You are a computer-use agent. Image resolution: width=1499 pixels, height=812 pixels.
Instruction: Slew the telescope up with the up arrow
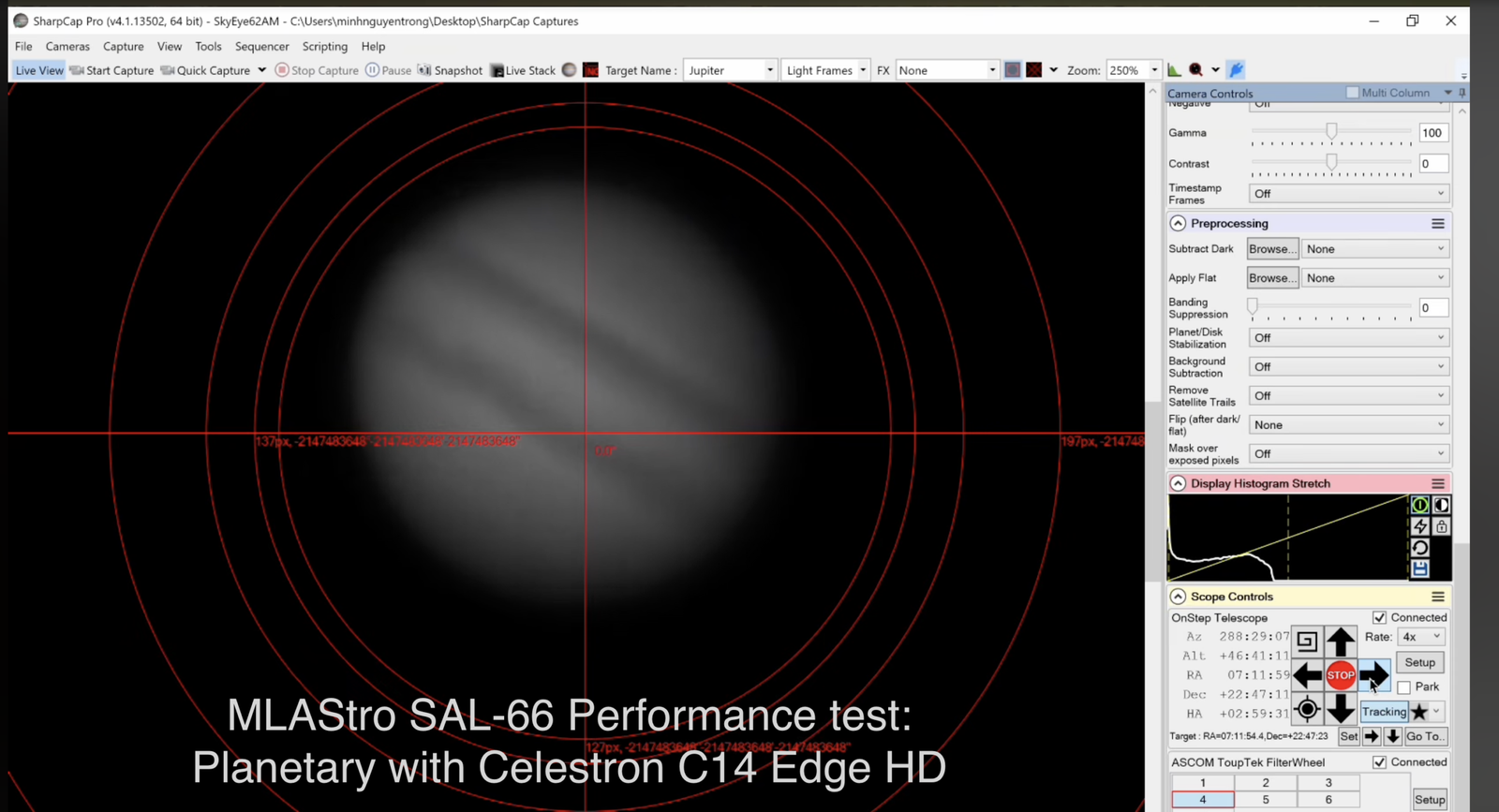(1341, 642)
